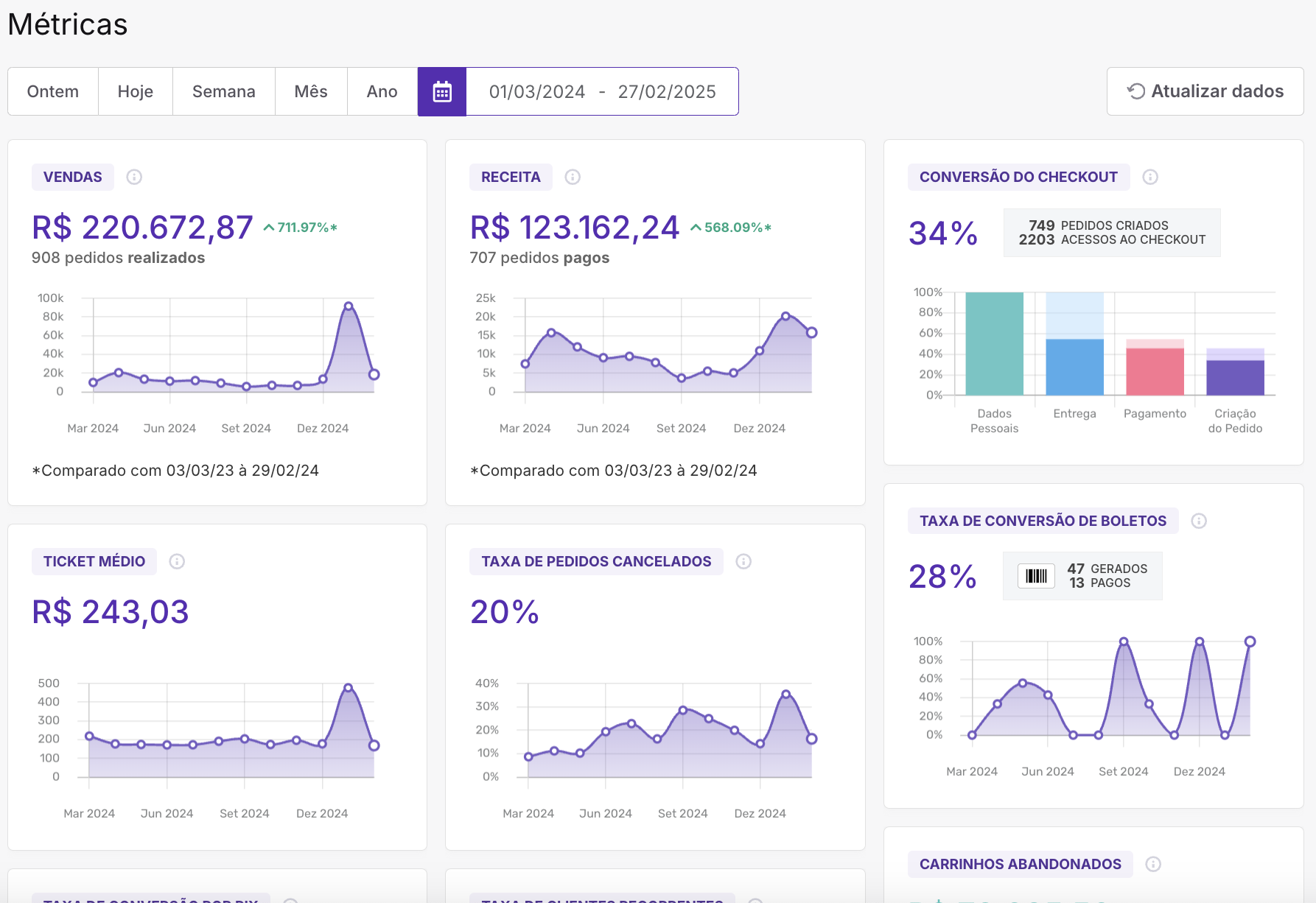Click the 707 pedidos pagos text
1316x903 pixels.
(540, 258)
